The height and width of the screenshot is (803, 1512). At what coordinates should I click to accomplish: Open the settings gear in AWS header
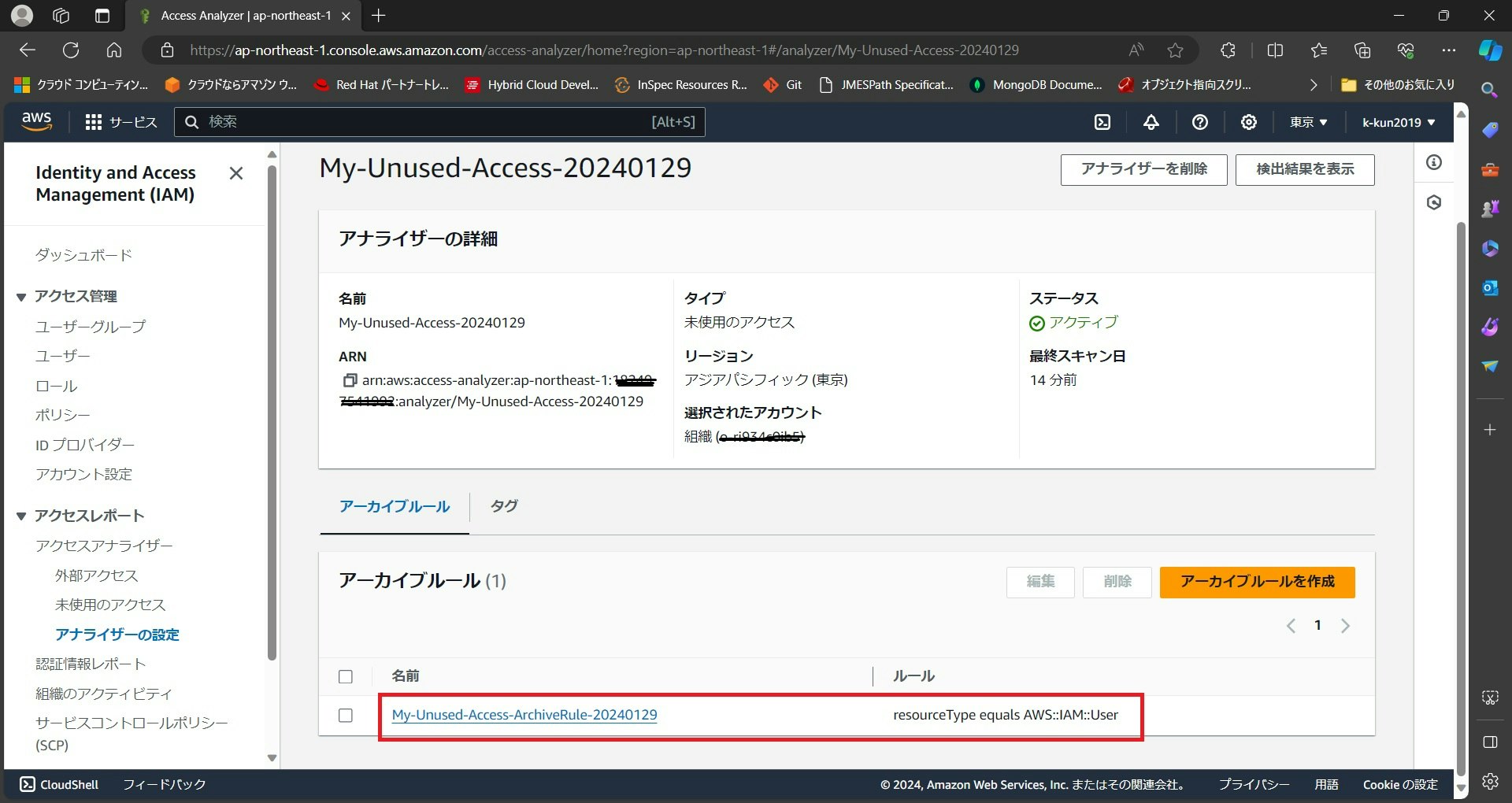[x=1249, y=122]
